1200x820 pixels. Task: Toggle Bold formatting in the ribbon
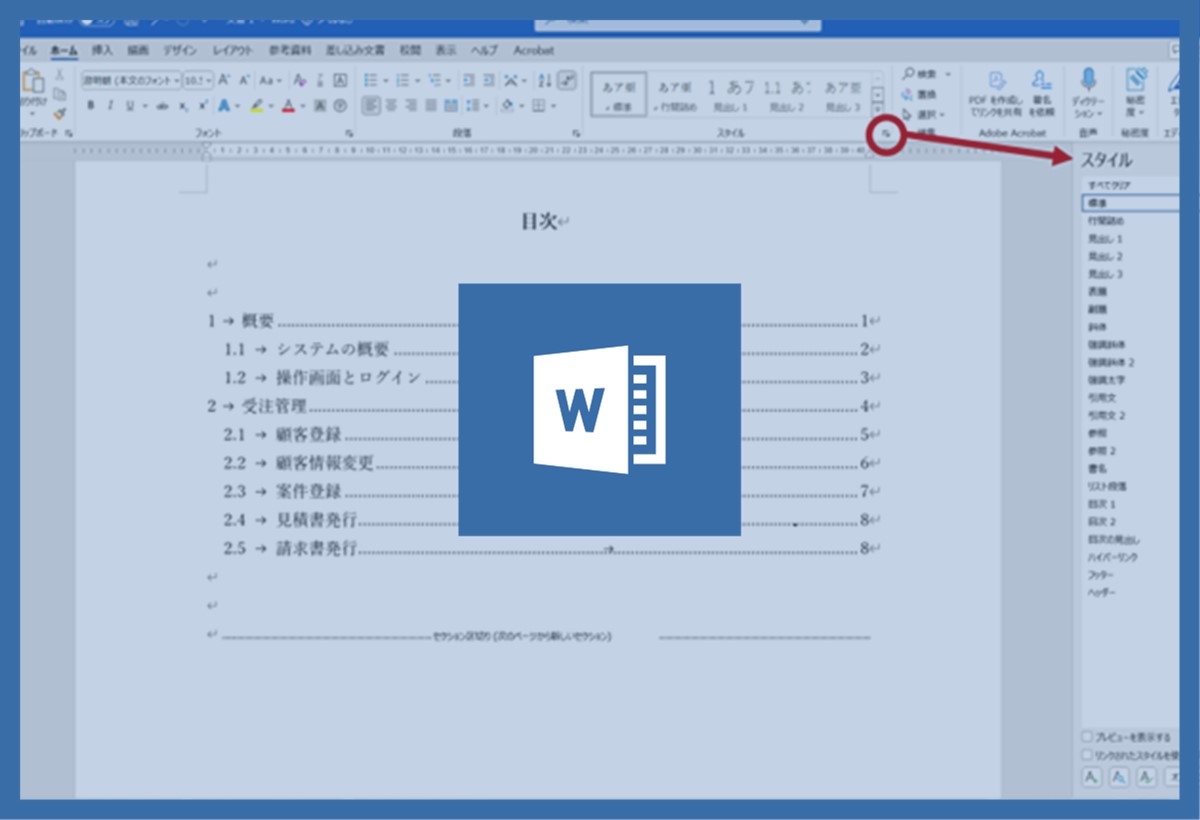[x=90, y=106]
